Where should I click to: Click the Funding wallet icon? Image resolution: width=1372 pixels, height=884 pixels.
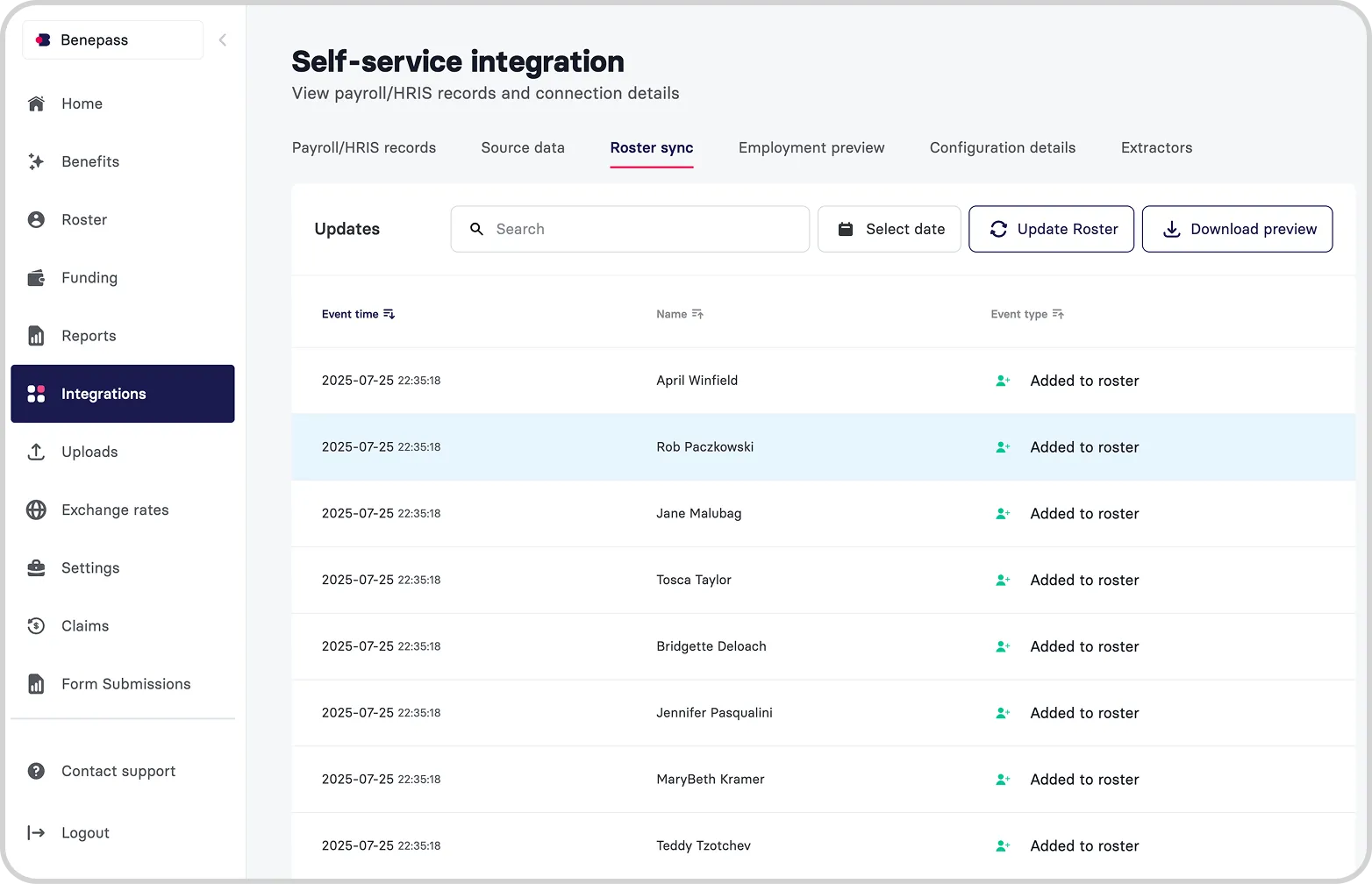tap(36, 278)
